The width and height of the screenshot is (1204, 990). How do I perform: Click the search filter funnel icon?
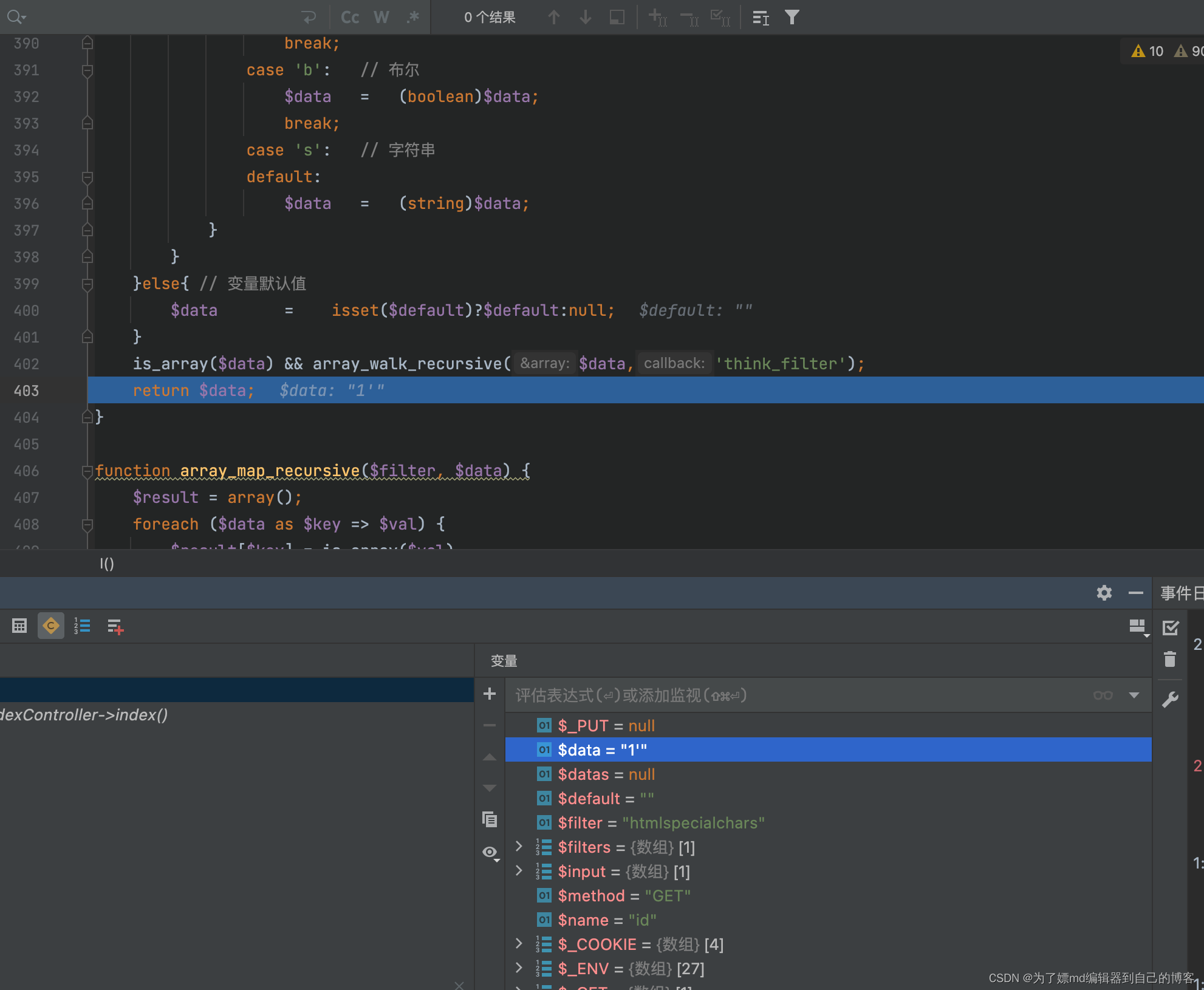(x=792, y=17)
